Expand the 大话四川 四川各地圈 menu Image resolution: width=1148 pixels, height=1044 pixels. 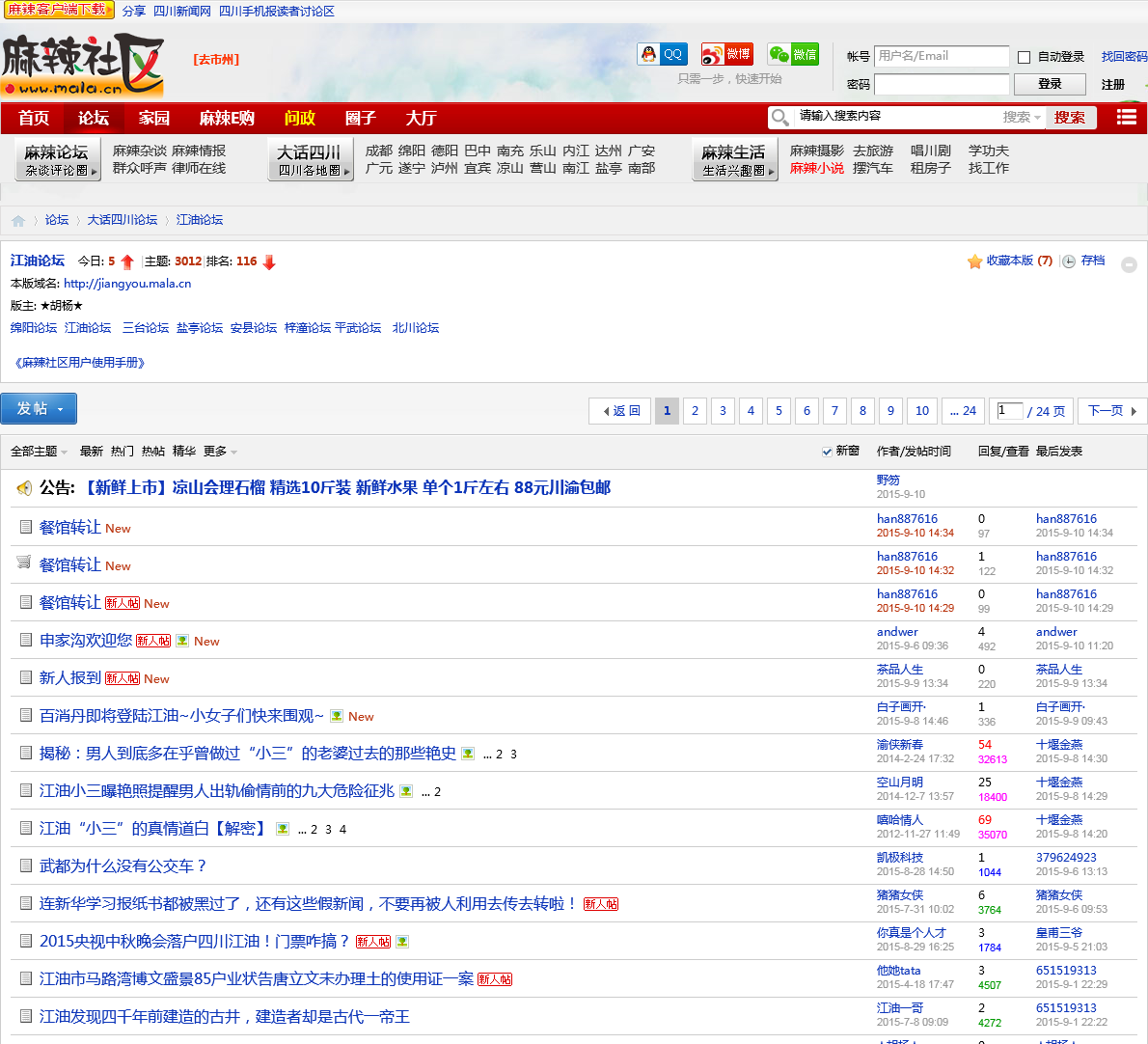tap(311, 159)
